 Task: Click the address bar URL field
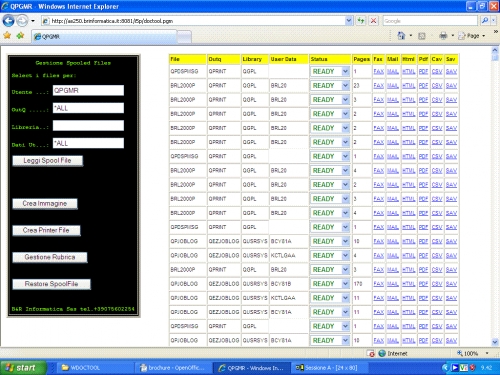point(197,21)
